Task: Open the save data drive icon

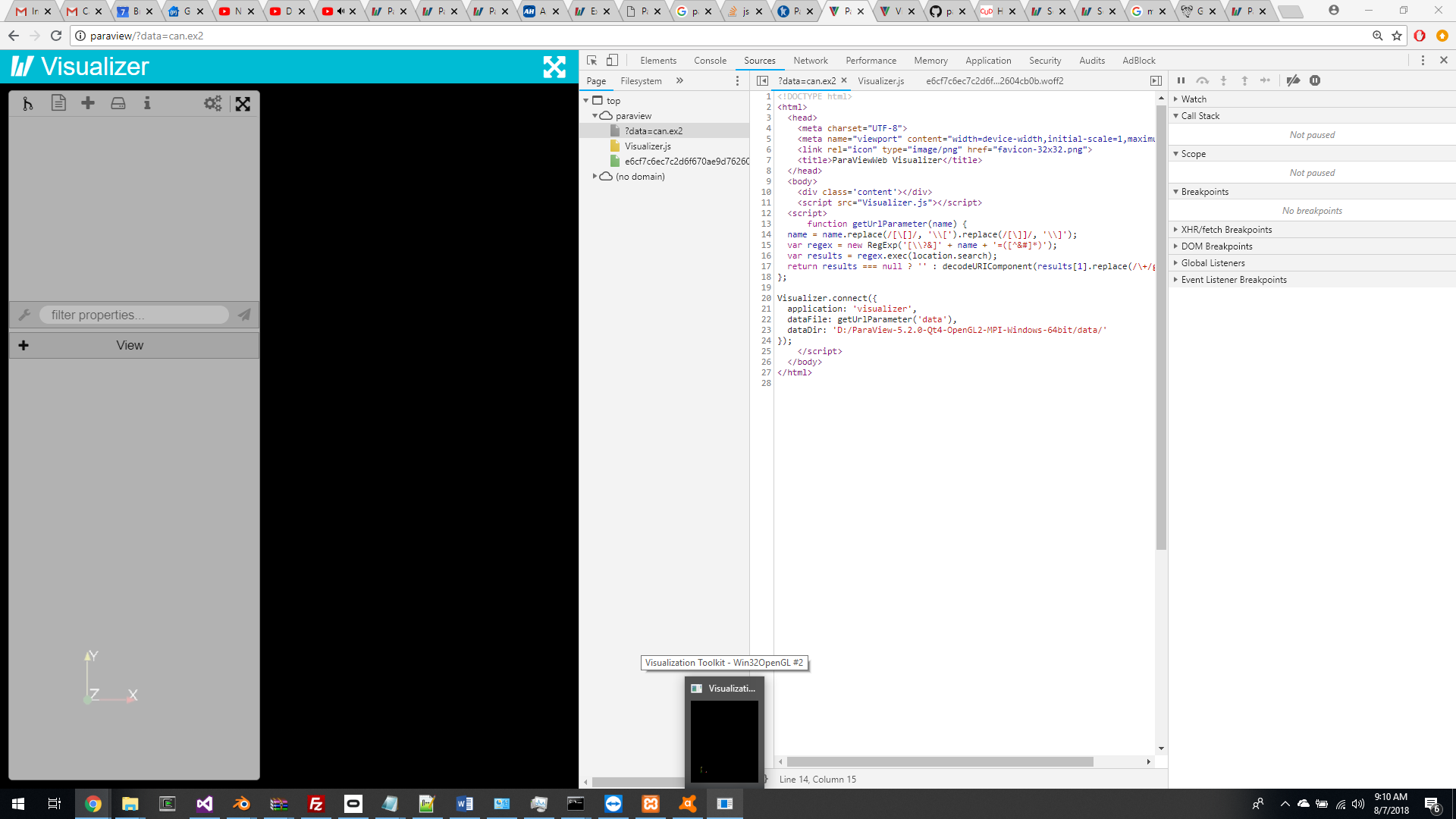Action: [118, 103]
